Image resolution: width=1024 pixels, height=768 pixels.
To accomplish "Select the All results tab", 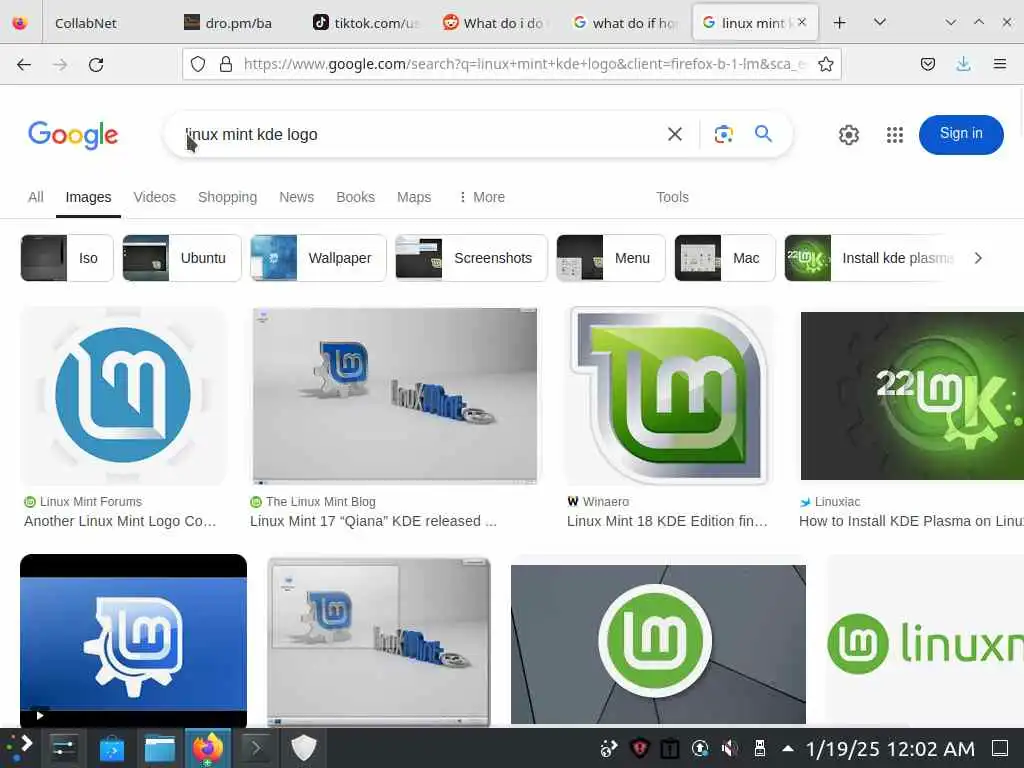I will tap(36, 197).
